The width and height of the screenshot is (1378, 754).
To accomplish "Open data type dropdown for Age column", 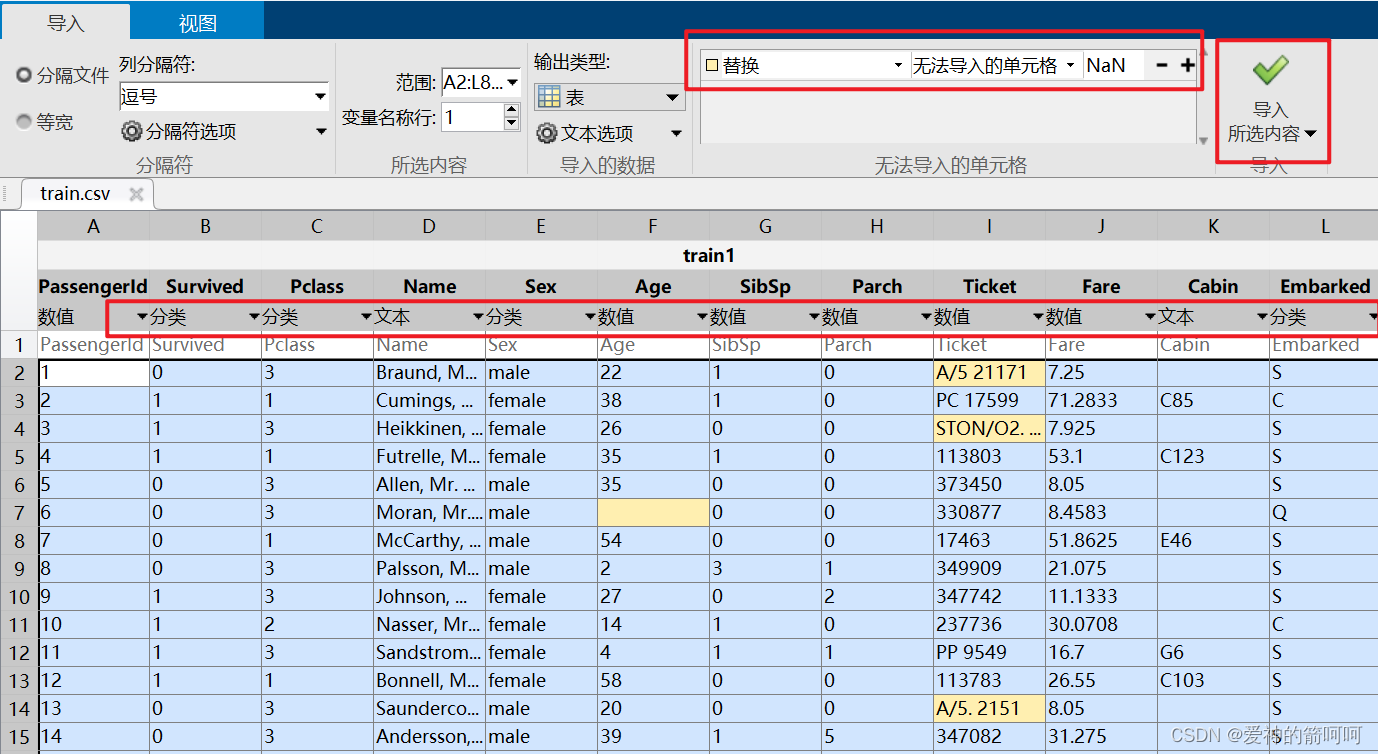I will tap(703, 317).
